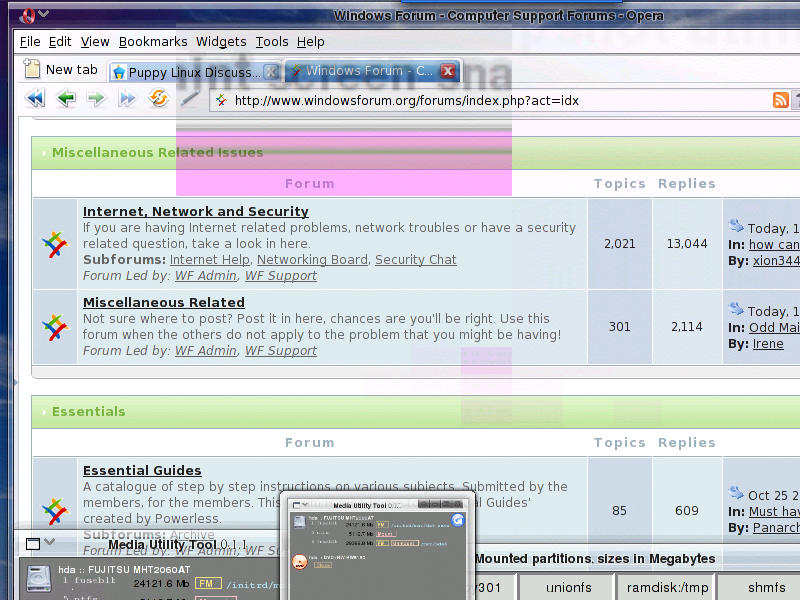Open Internet, Network and Security forum
Screen dimensions: 800x600
coord(195,211)
